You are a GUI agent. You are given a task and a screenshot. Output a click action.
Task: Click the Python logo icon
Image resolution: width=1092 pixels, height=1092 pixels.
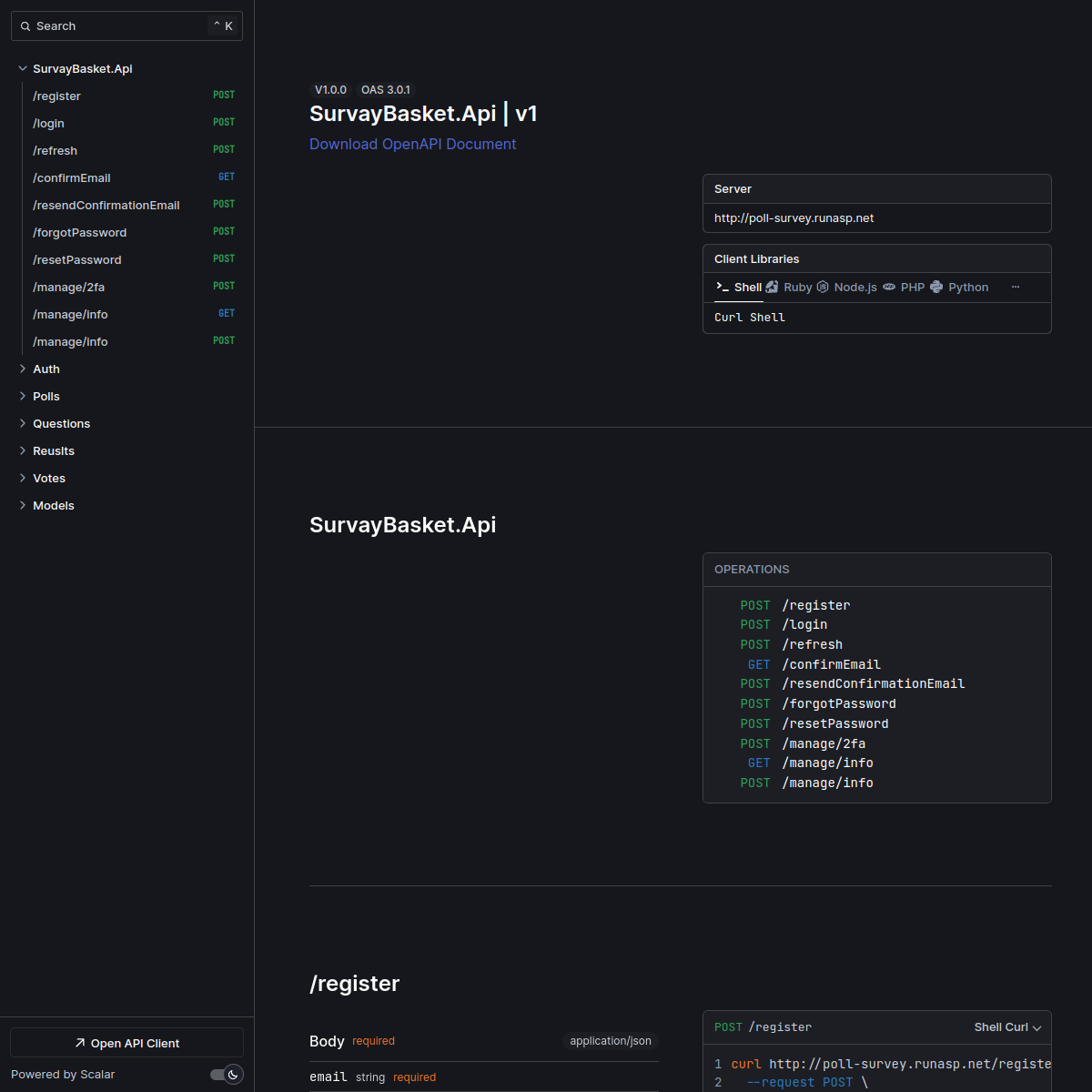point(936,287)
